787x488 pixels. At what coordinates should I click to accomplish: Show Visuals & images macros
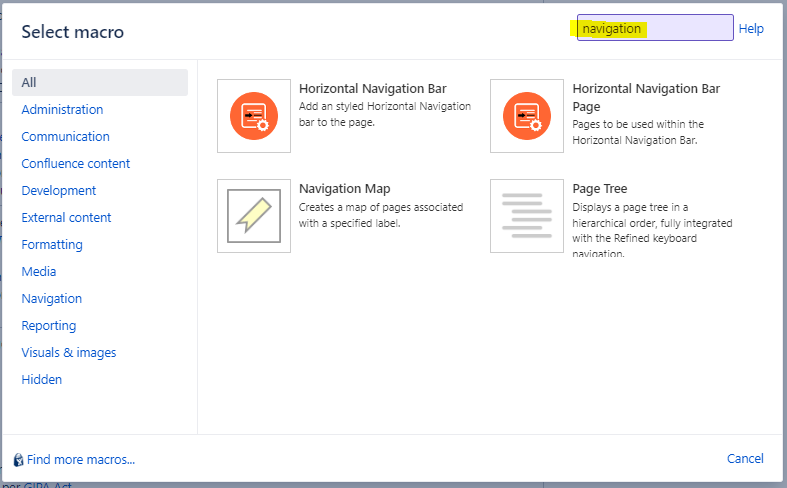point(69,353)
